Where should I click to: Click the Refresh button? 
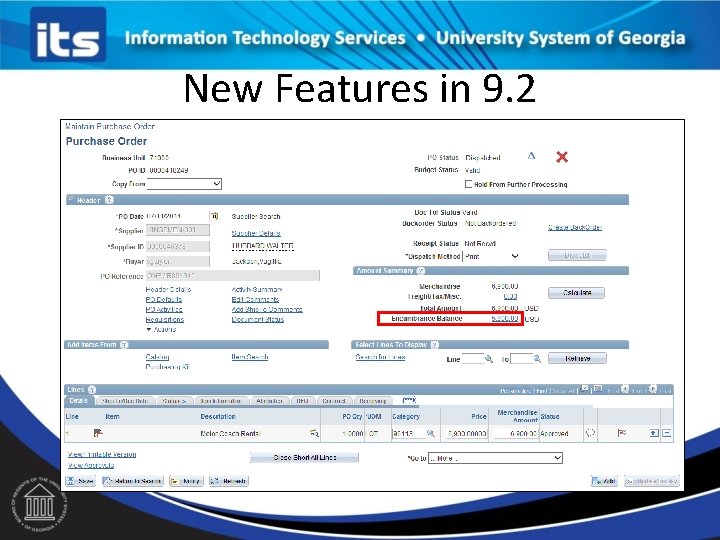(229, 481)
